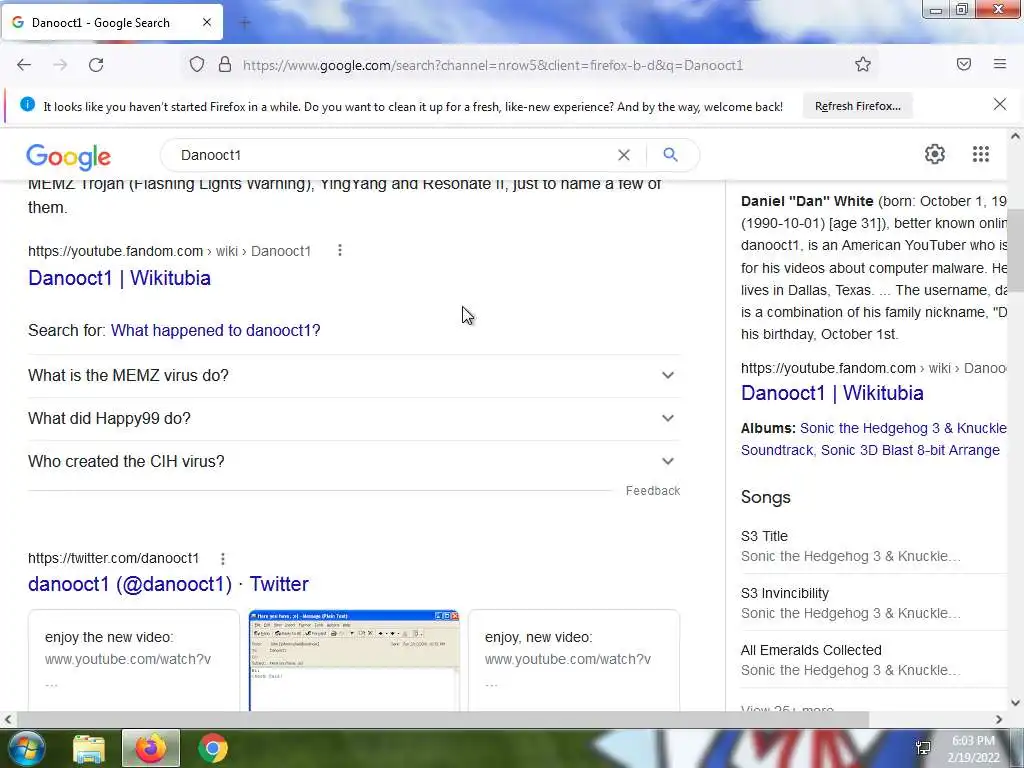This screenshot has height=768, width=1024.
Task: Expand What is the MEMZ virus do?
Action: point(354,376)
